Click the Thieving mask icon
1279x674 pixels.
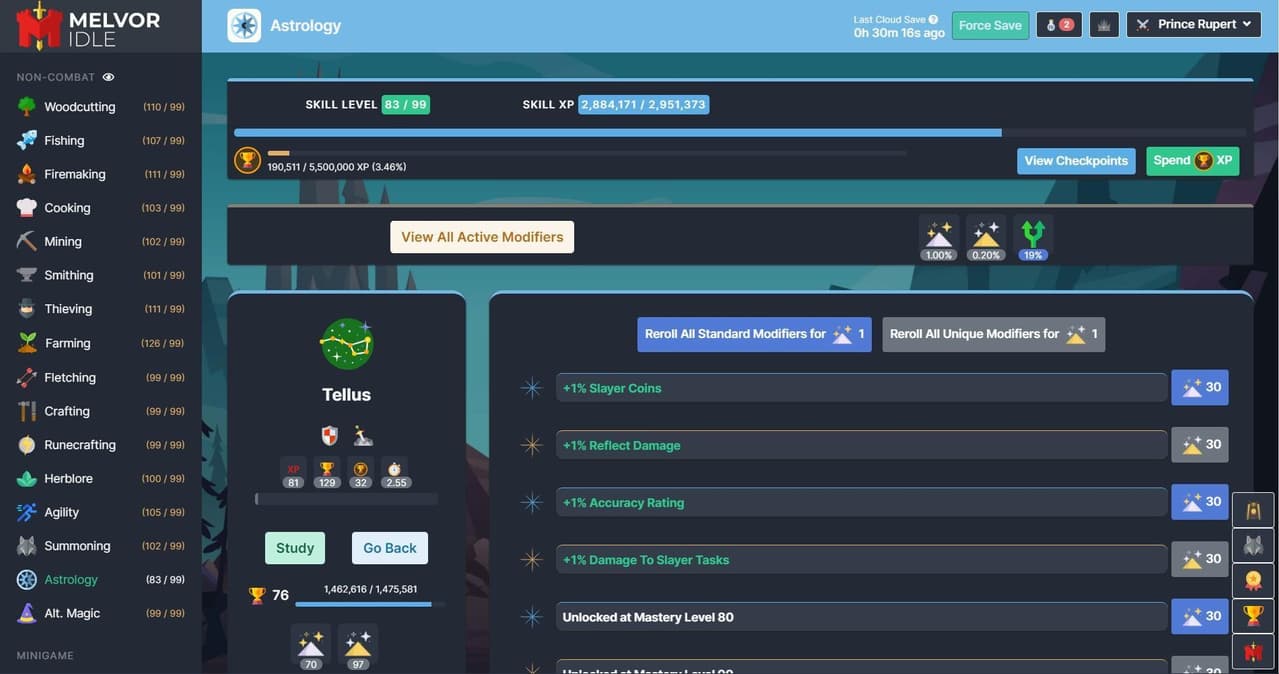[x=27, y=309]
